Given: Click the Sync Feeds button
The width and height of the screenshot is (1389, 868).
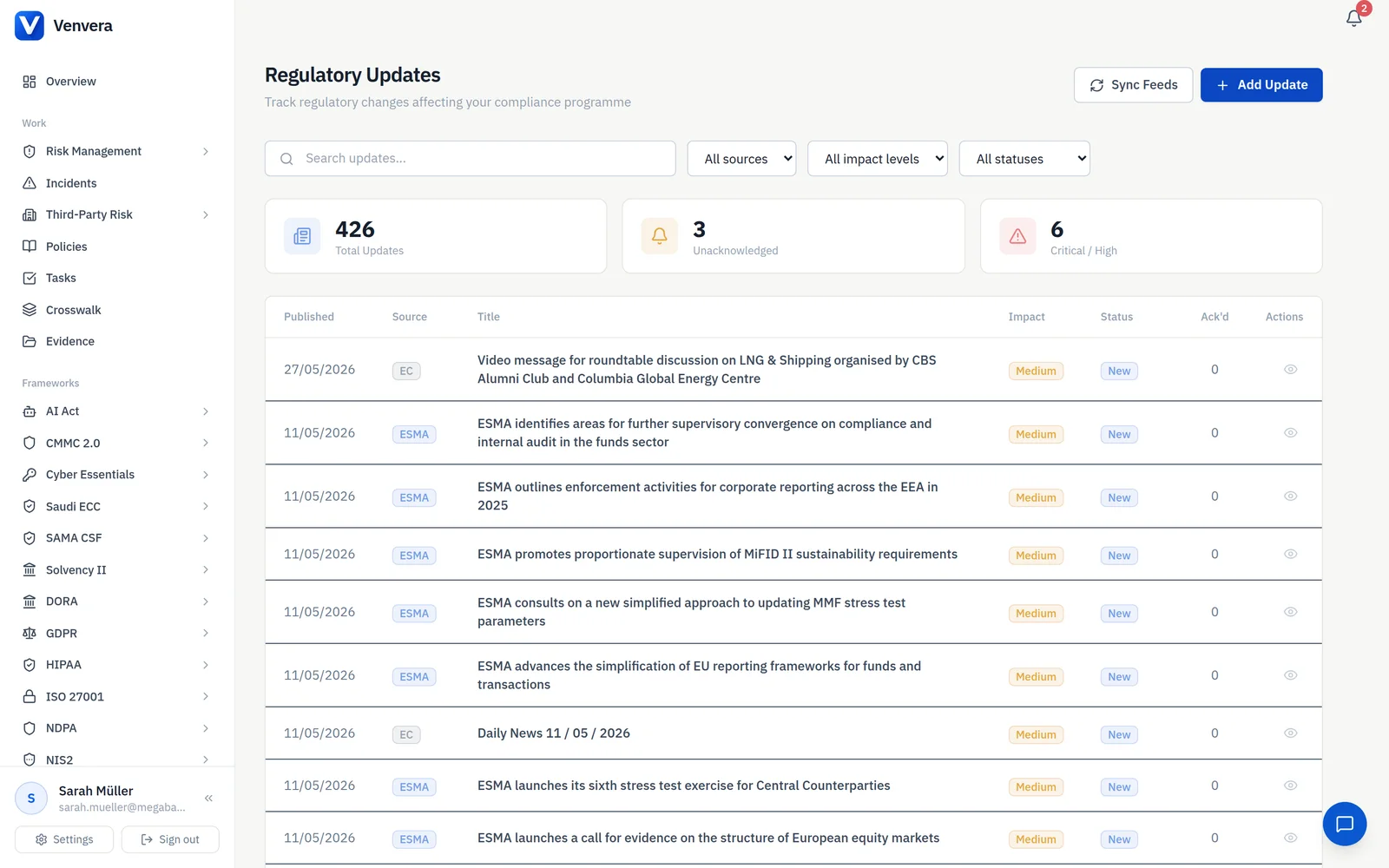Looking at the screenshot, I should click(1133, 85).
